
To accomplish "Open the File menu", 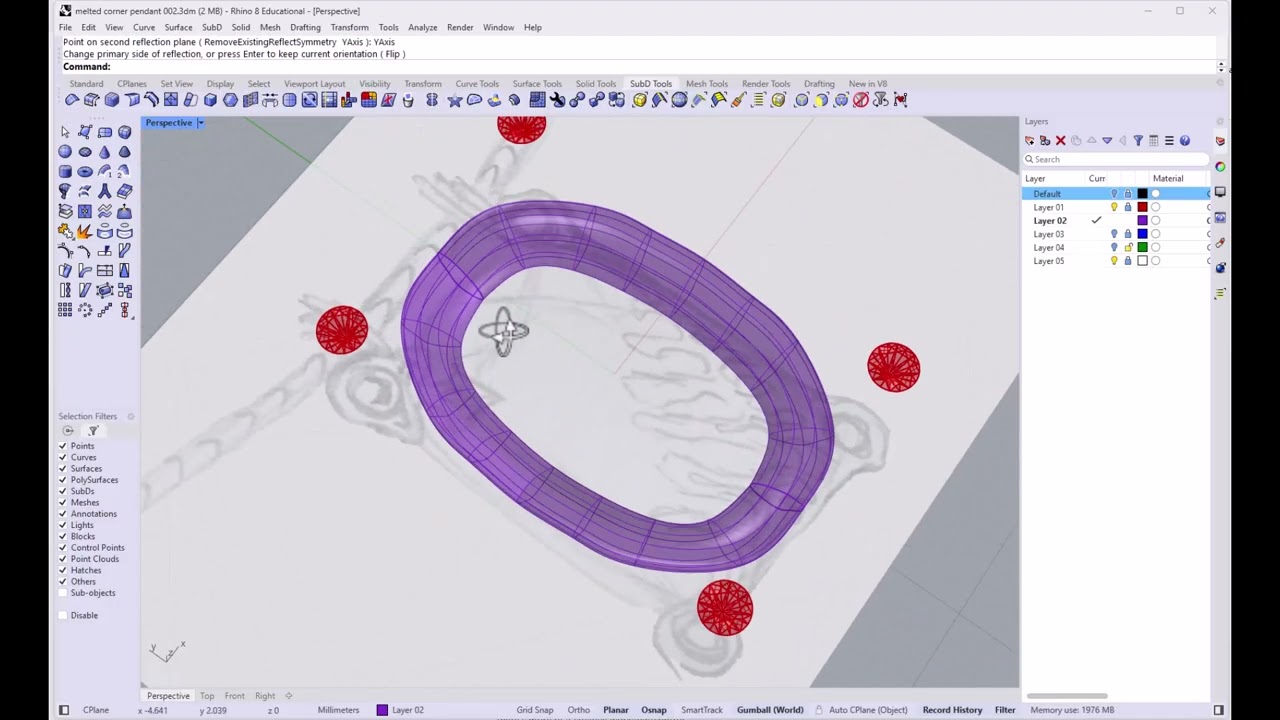I will pos(65,27).
